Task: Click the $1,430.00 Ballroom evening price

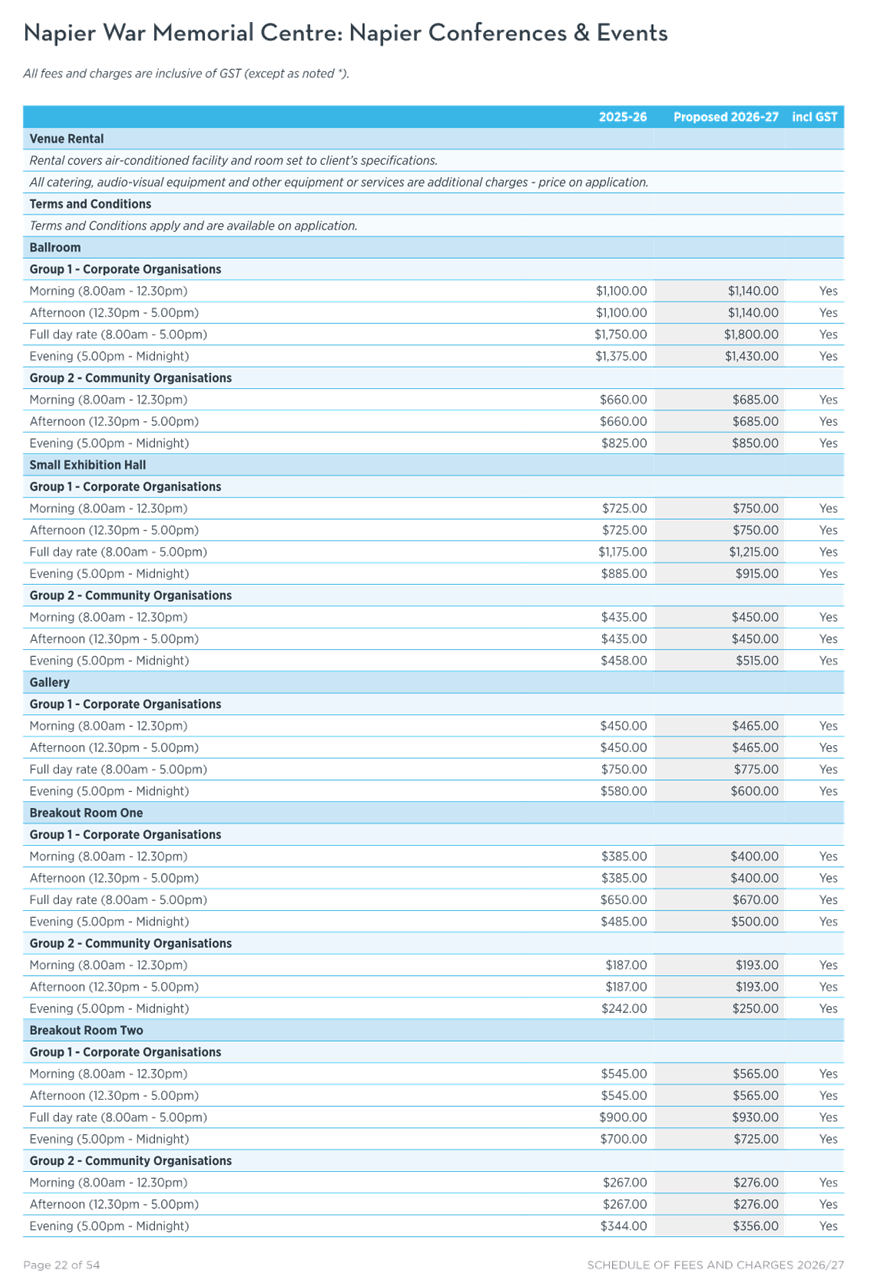Action: coord(751,356)
